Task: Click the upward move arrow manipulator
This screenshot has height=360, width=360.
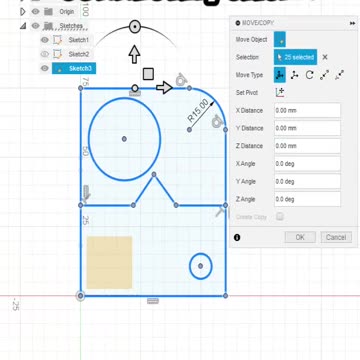Action: coord(134,55)
